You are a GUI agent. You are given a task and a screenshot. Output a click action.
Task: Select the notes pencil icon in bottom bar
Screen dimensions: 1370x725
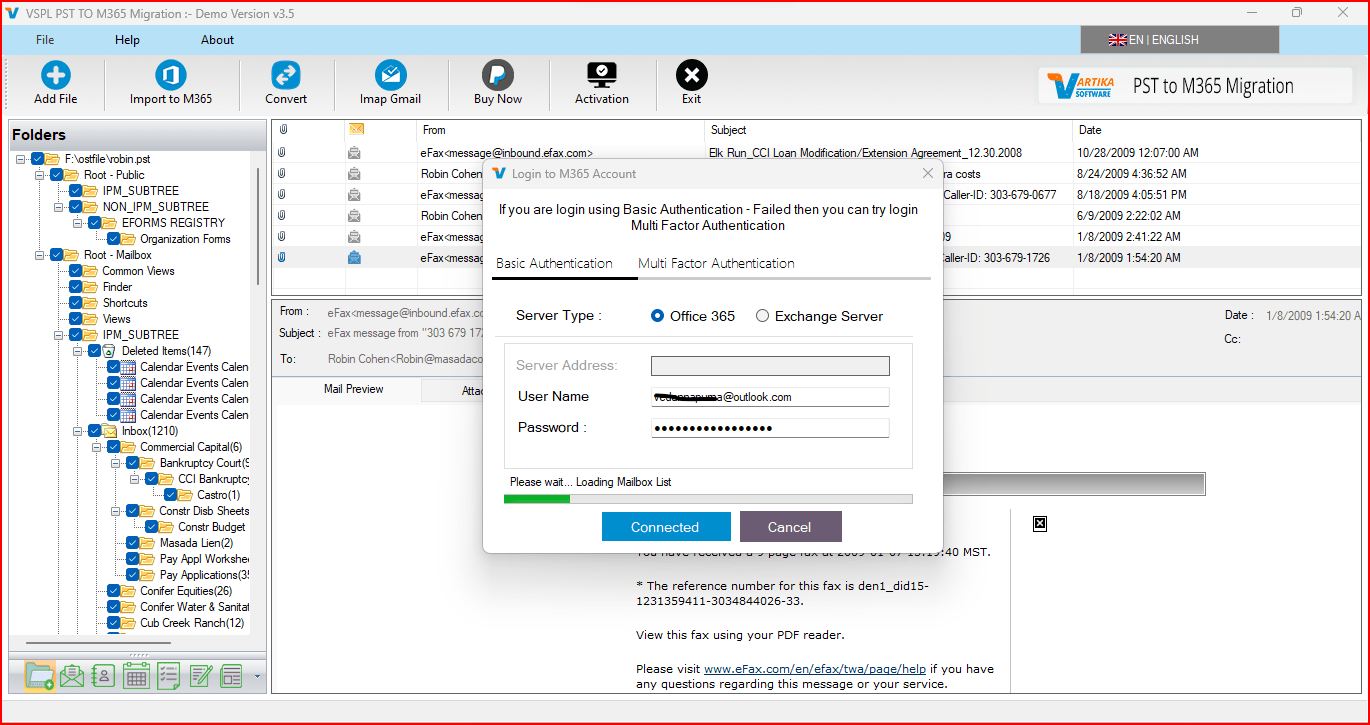tap(200, 676)
